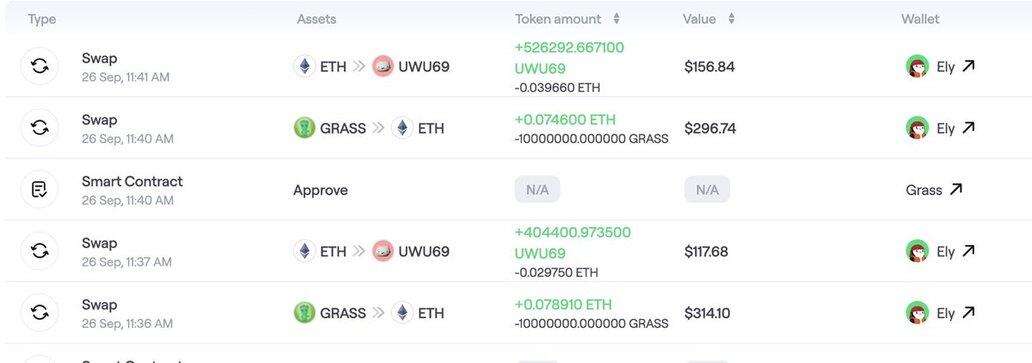This screenshot has width=1032, height=363.
Task: Click the Smart Contract document icon
Action: (39, 189)
